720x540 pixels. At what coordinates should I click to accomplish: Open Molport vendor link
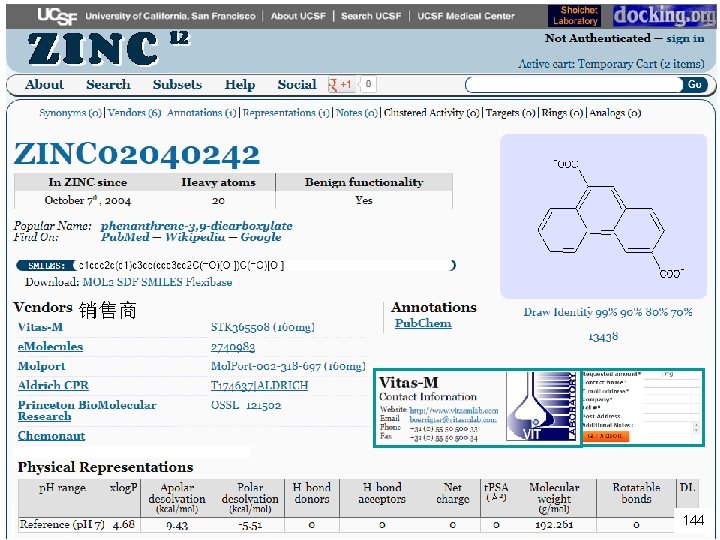coord(41,366)
